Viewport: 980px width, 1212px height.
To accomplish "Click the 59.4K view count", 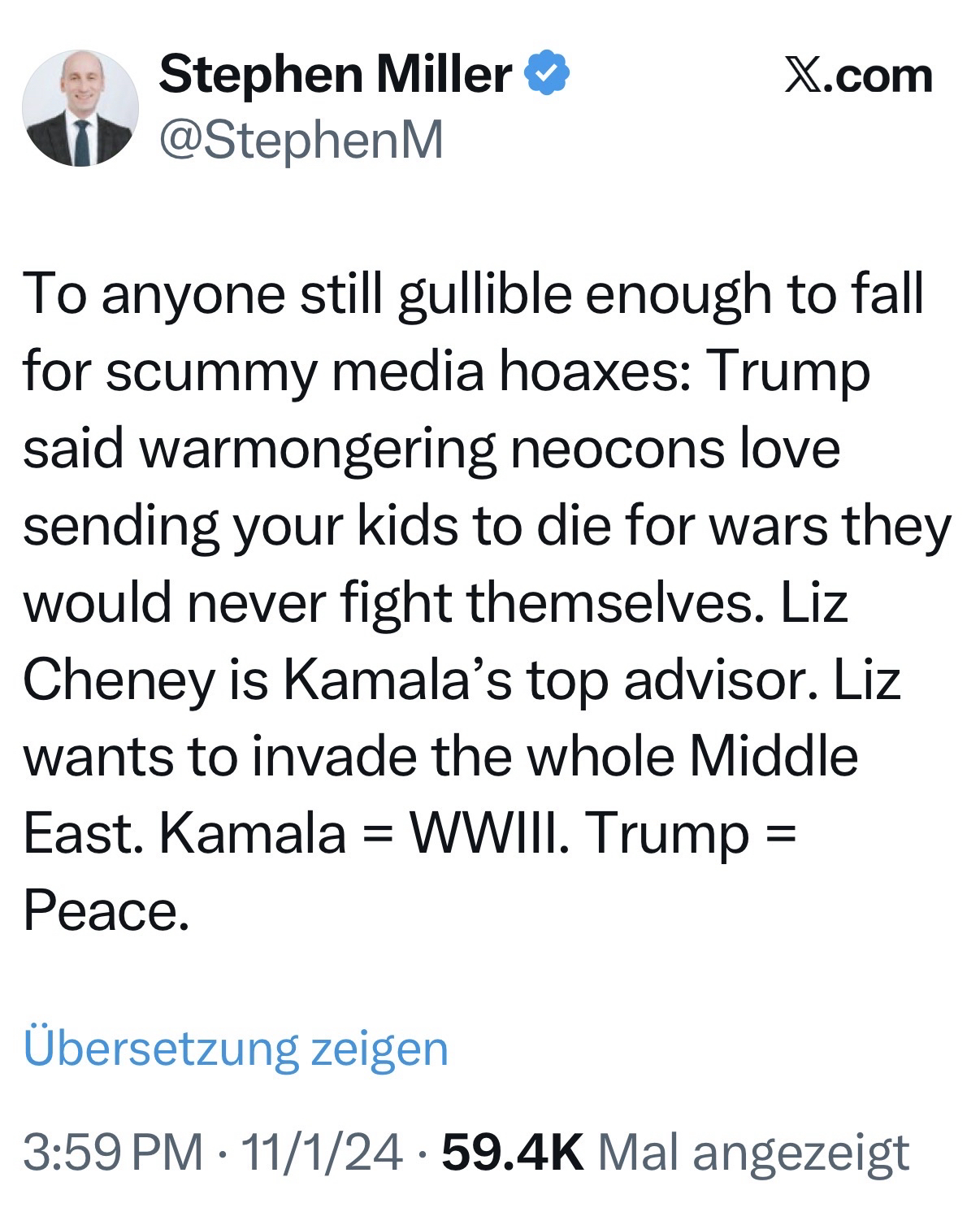I will pyautogui.click(x=512, y=1152).
